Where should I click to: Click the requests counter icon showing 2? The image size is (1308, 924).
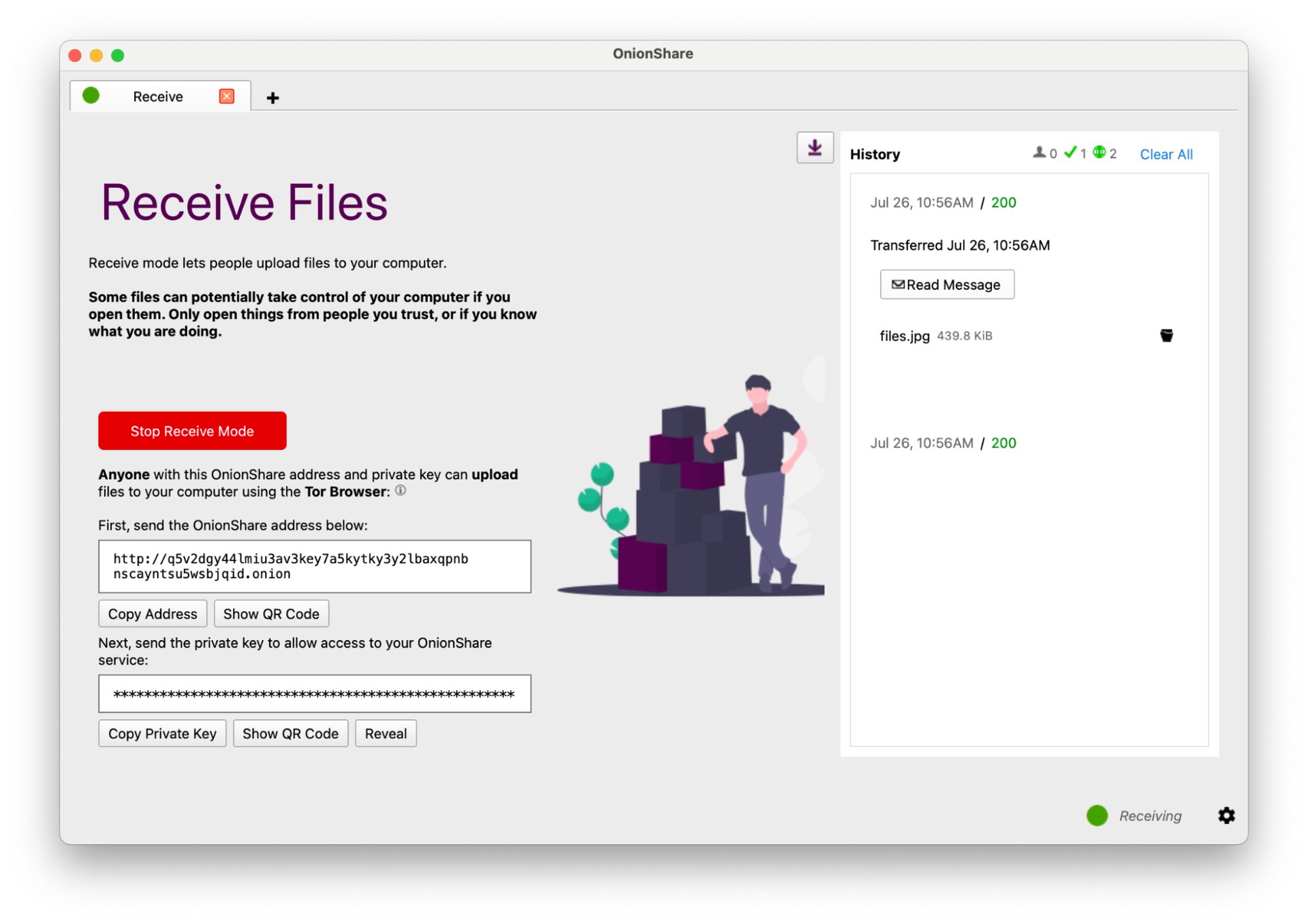tap(1099, 152)
